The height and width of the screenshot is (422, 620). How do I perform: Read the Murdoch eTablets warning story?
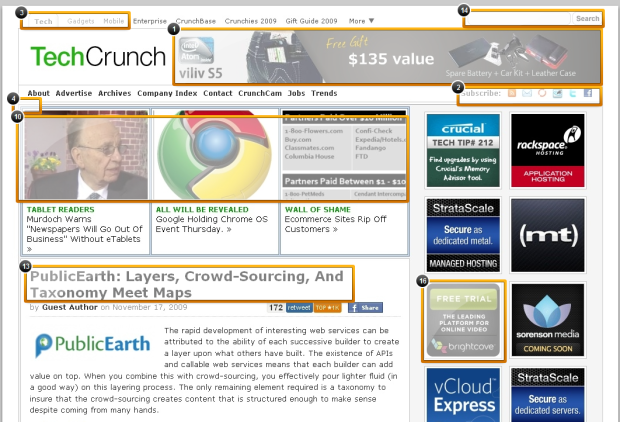point(85,234)
